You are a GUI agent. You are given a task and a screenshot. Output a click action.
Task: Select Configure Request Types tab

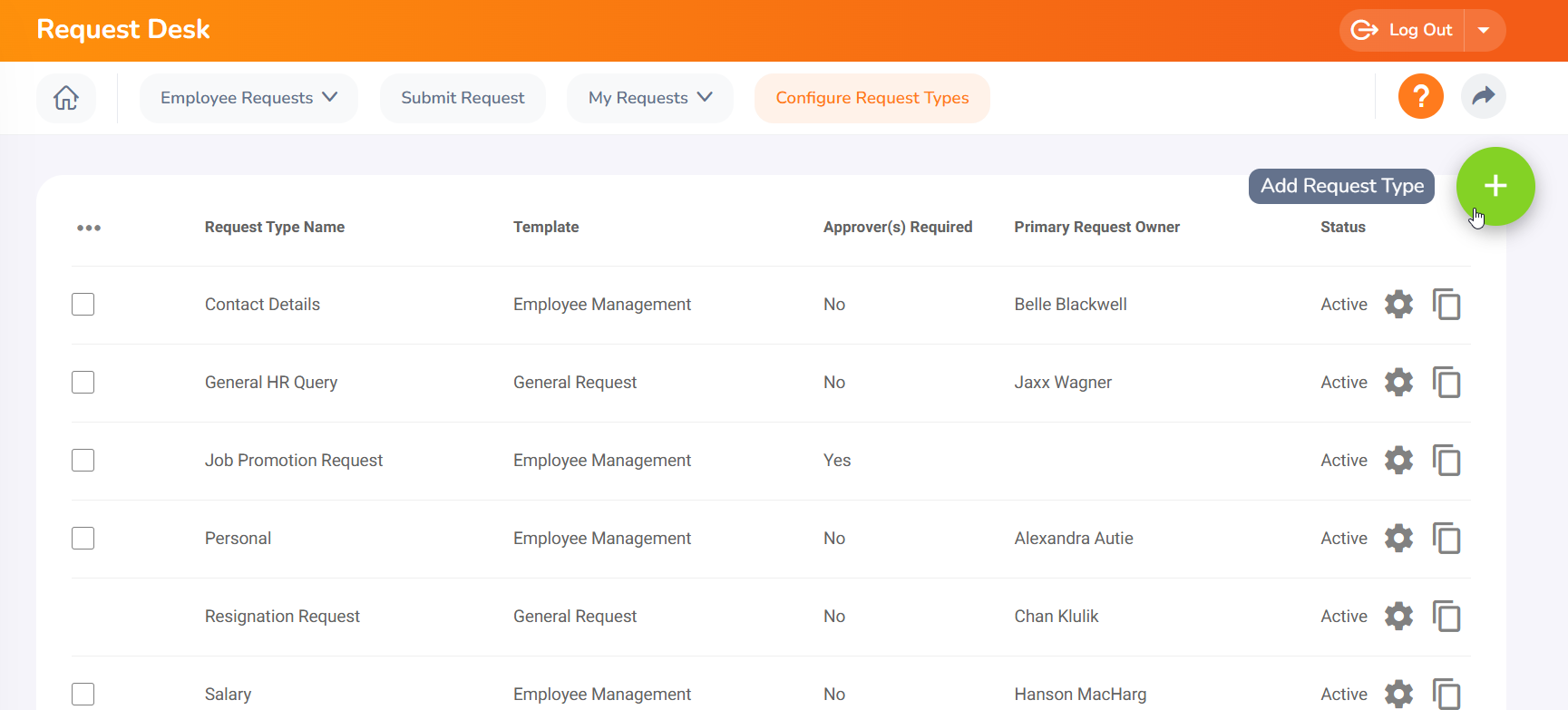(x=872, y=98)
